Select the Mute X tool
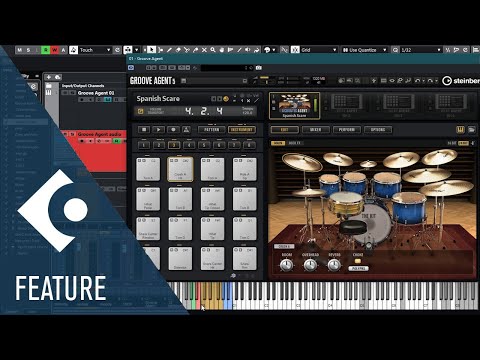 [204, 50]
